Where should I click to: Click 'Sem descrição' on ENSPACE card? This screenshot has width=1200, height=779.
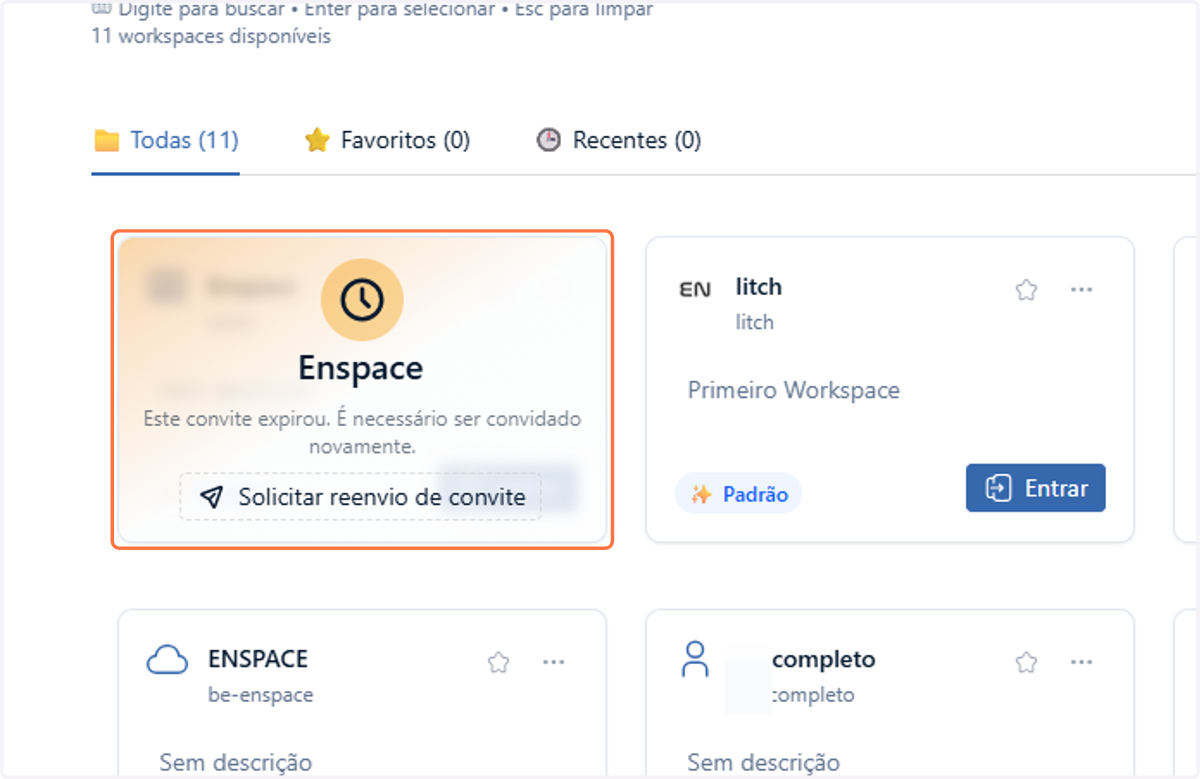pyautogui.click(x=236, y=763)
